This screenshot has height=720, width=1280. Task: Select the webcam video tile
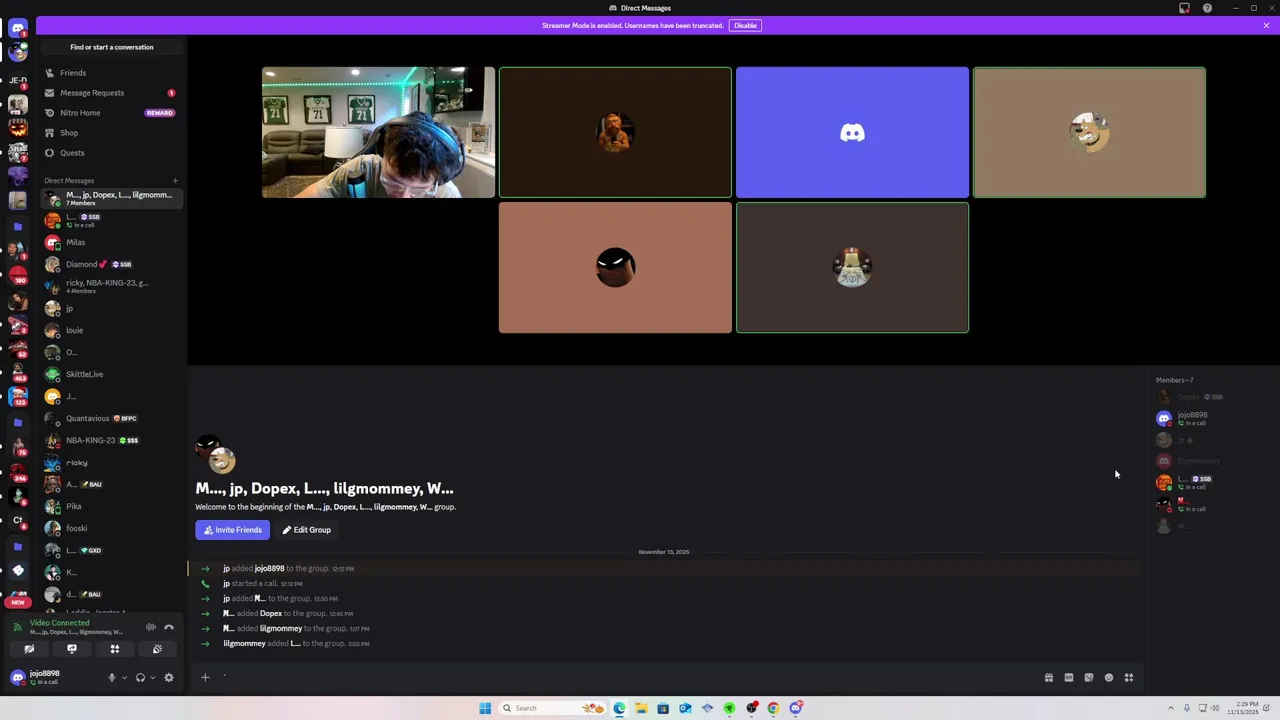click(378, 132)
